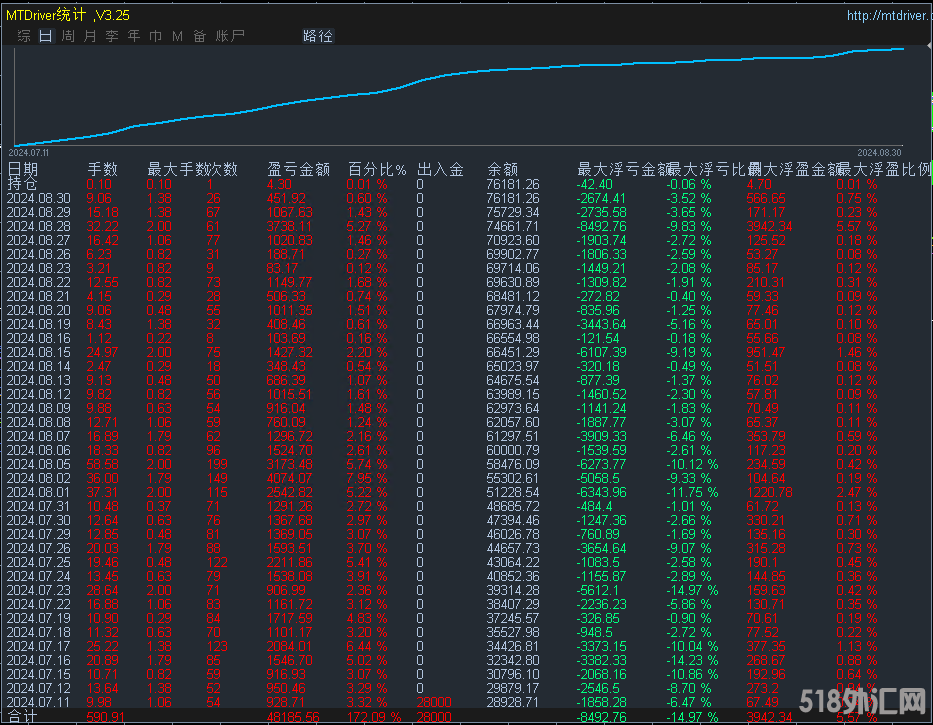933x725 pixels.
Task: Click the total profit value 48185.56
Action: [x=293, y=717]
